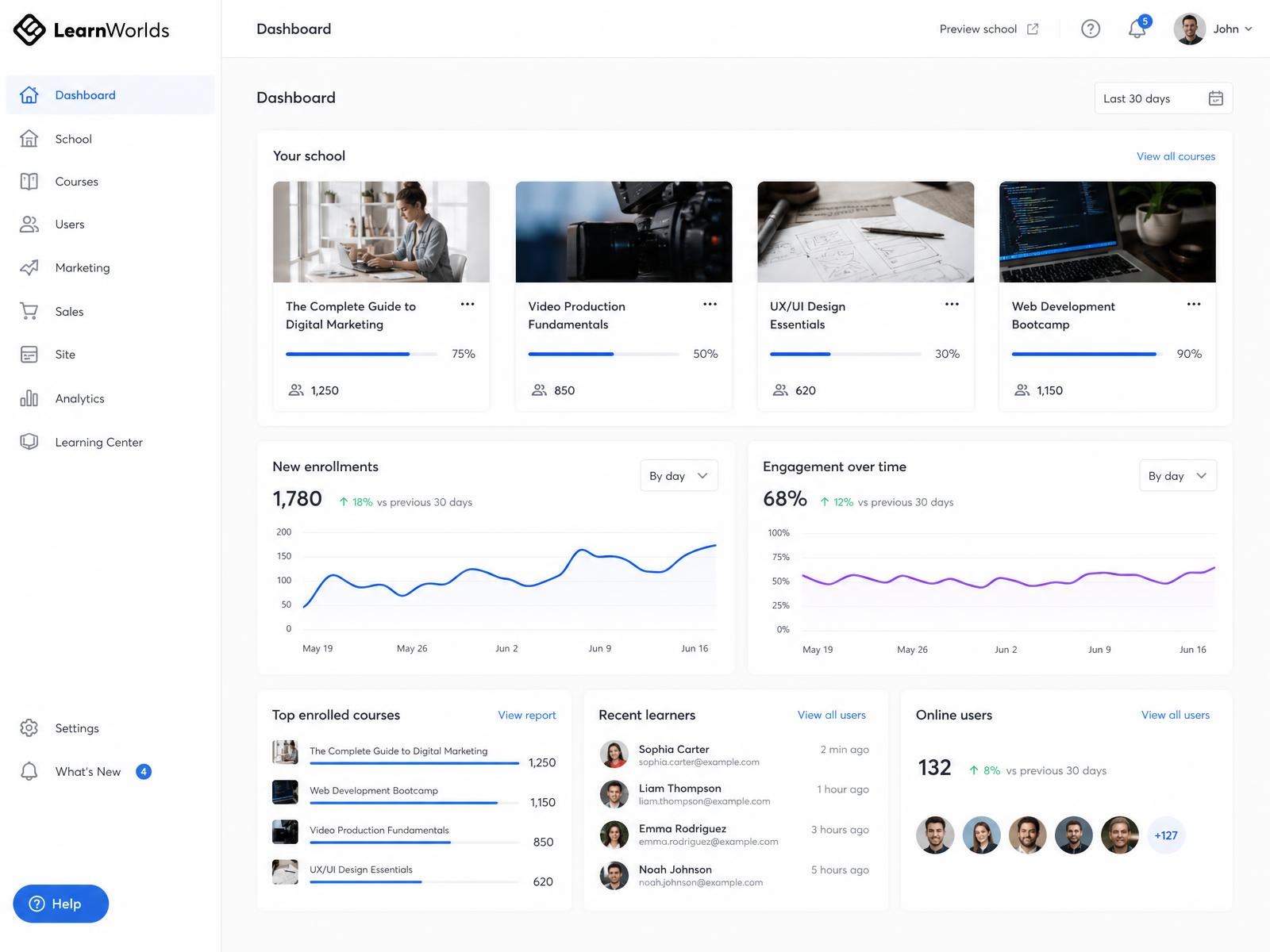The width and height of the screenshot is (1270, 952).
Task: Open options menu for Video Production Fundamentals card
Action: [x=710, y=304]
